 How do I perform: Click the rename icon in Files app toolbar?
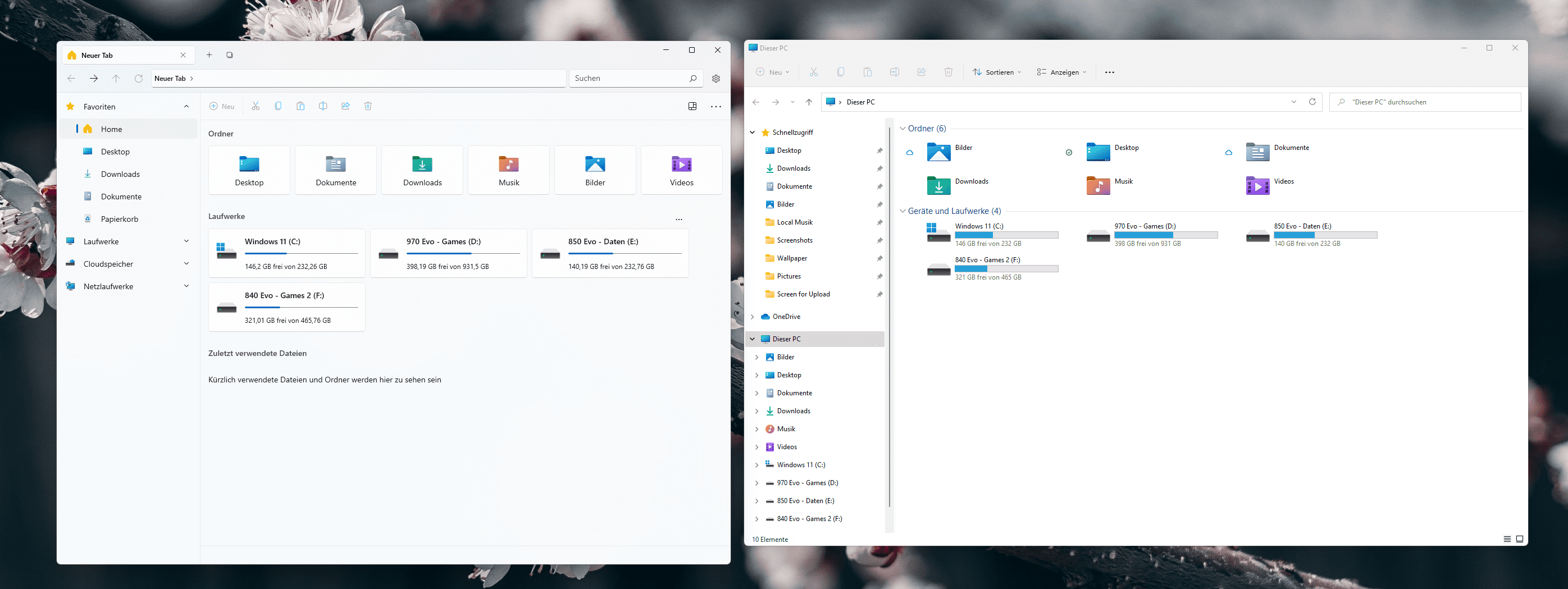click(x=323, y=106)
